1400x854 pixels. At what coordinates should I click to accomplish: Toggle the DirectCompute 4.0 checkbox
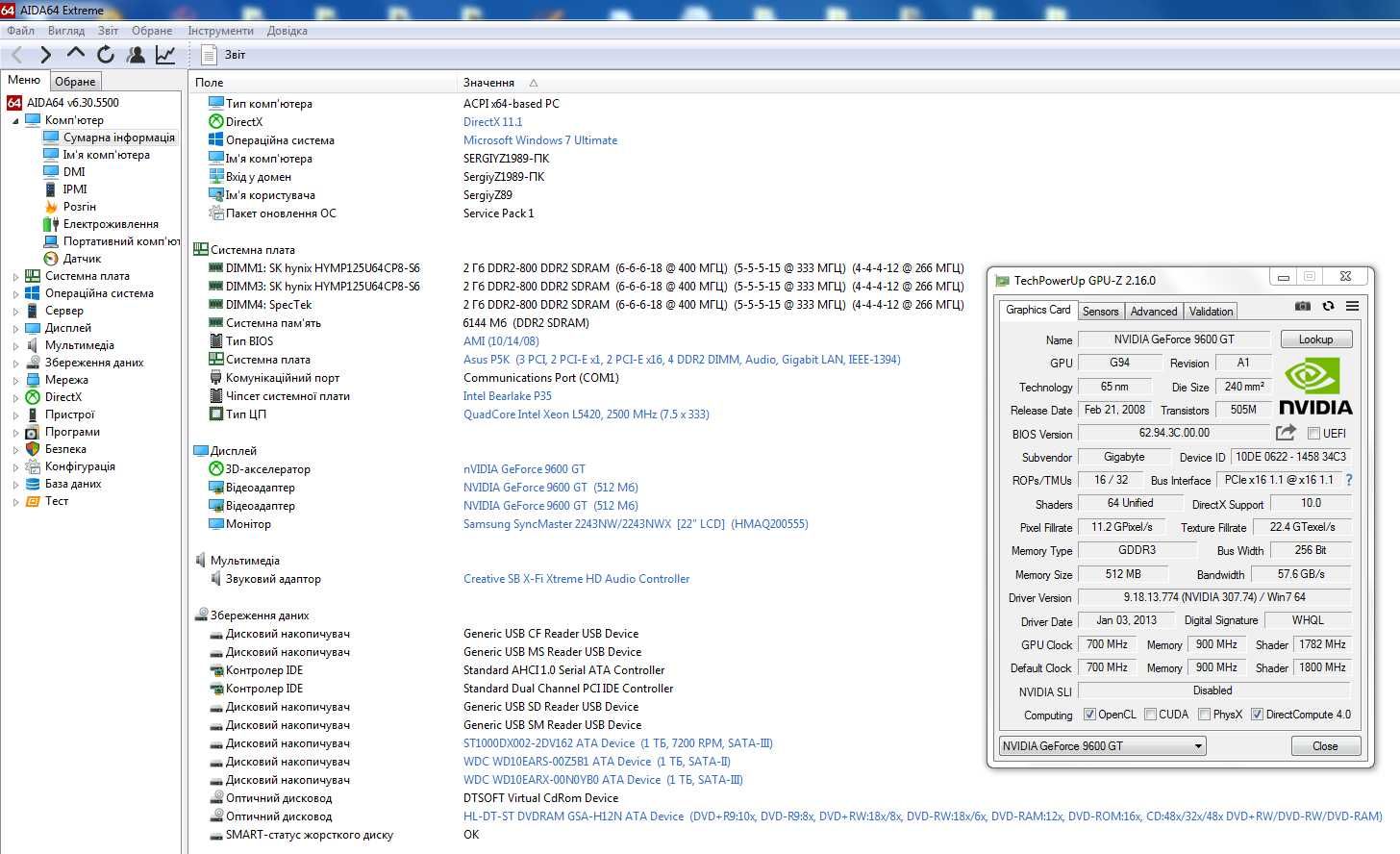(1257, 715)
